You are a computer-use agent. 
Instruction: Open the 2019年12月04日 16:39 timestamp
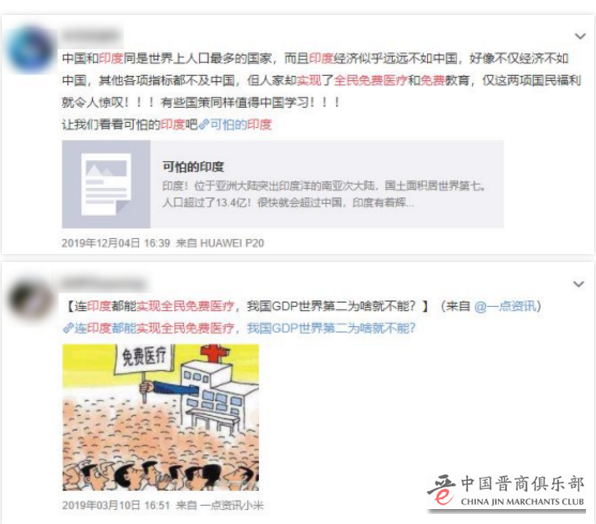[x=116, y=243]
